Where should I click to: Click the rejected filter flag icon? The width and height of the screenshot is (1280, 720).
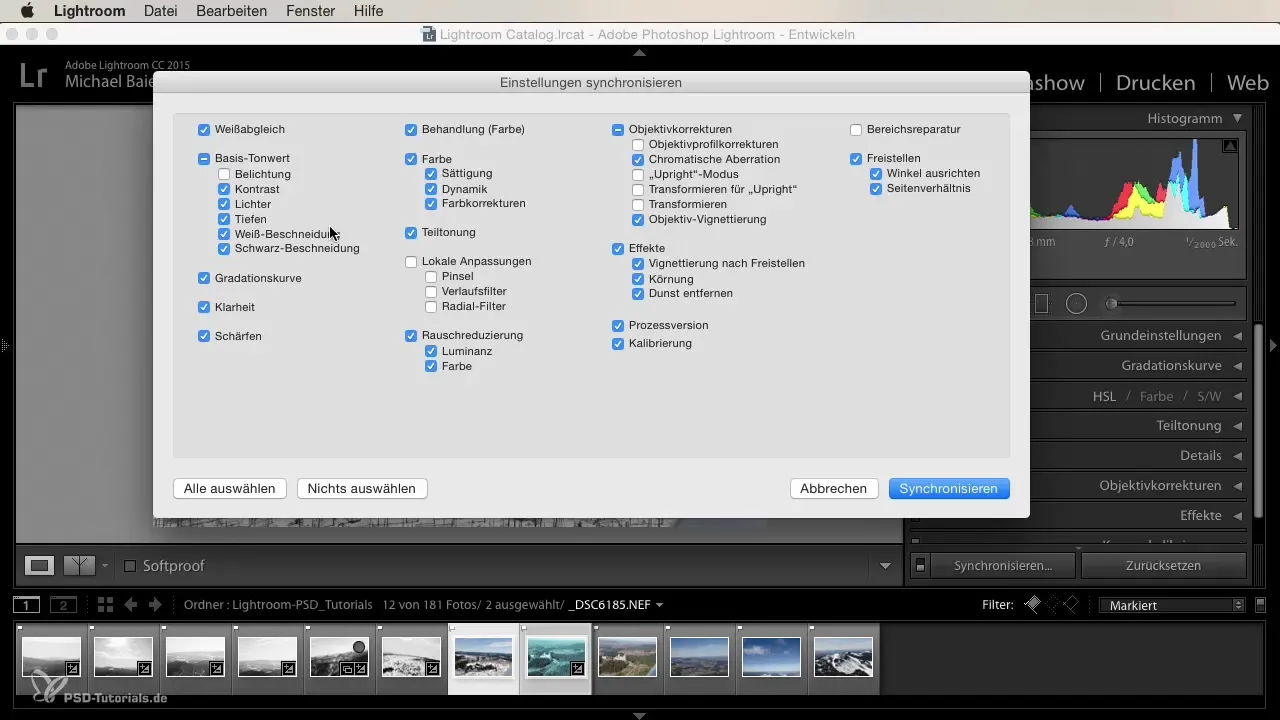tap(1071, 604)
